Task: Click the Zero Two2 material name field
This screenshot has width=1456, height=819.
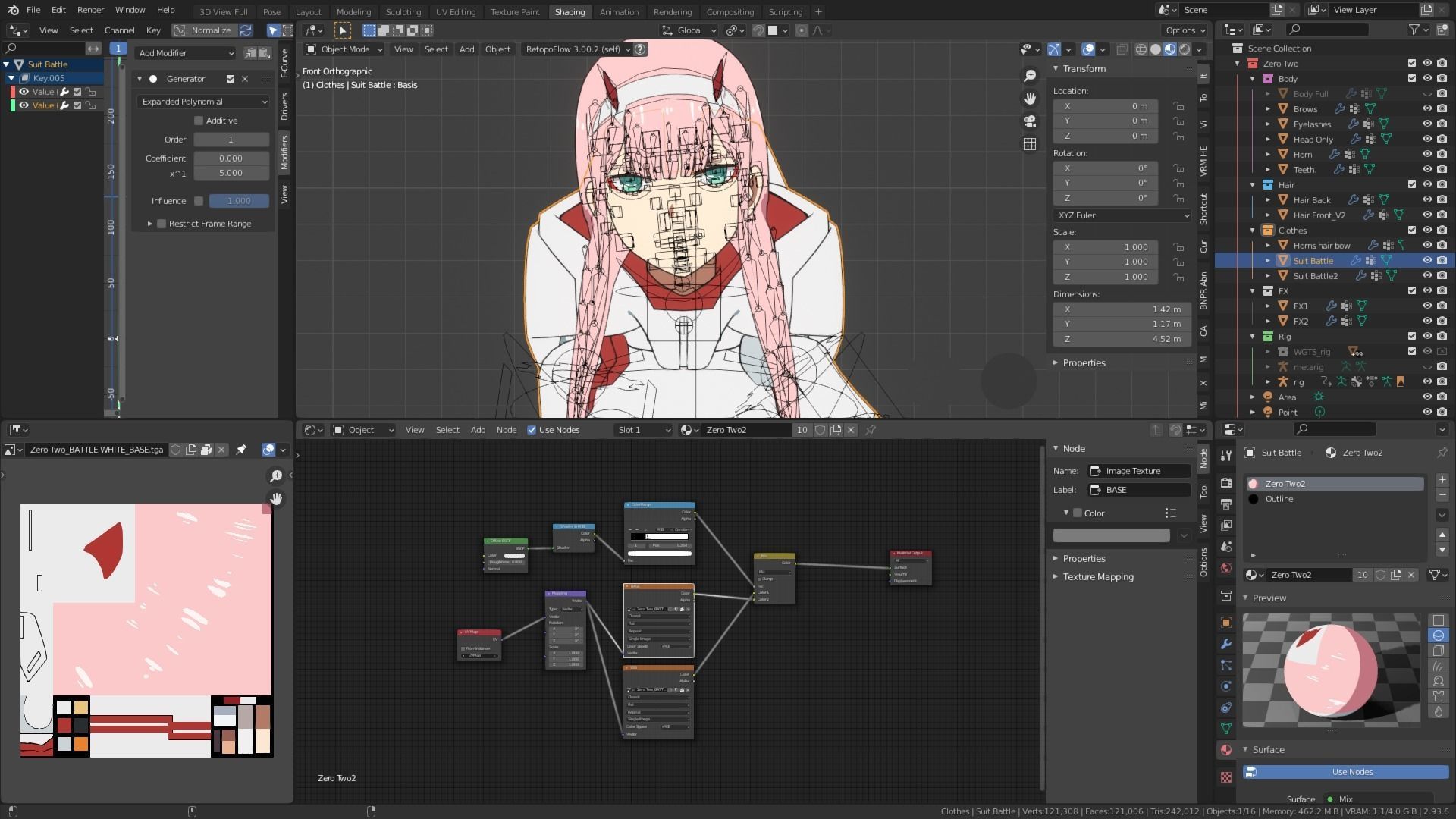Action: tap(1309, 575)
